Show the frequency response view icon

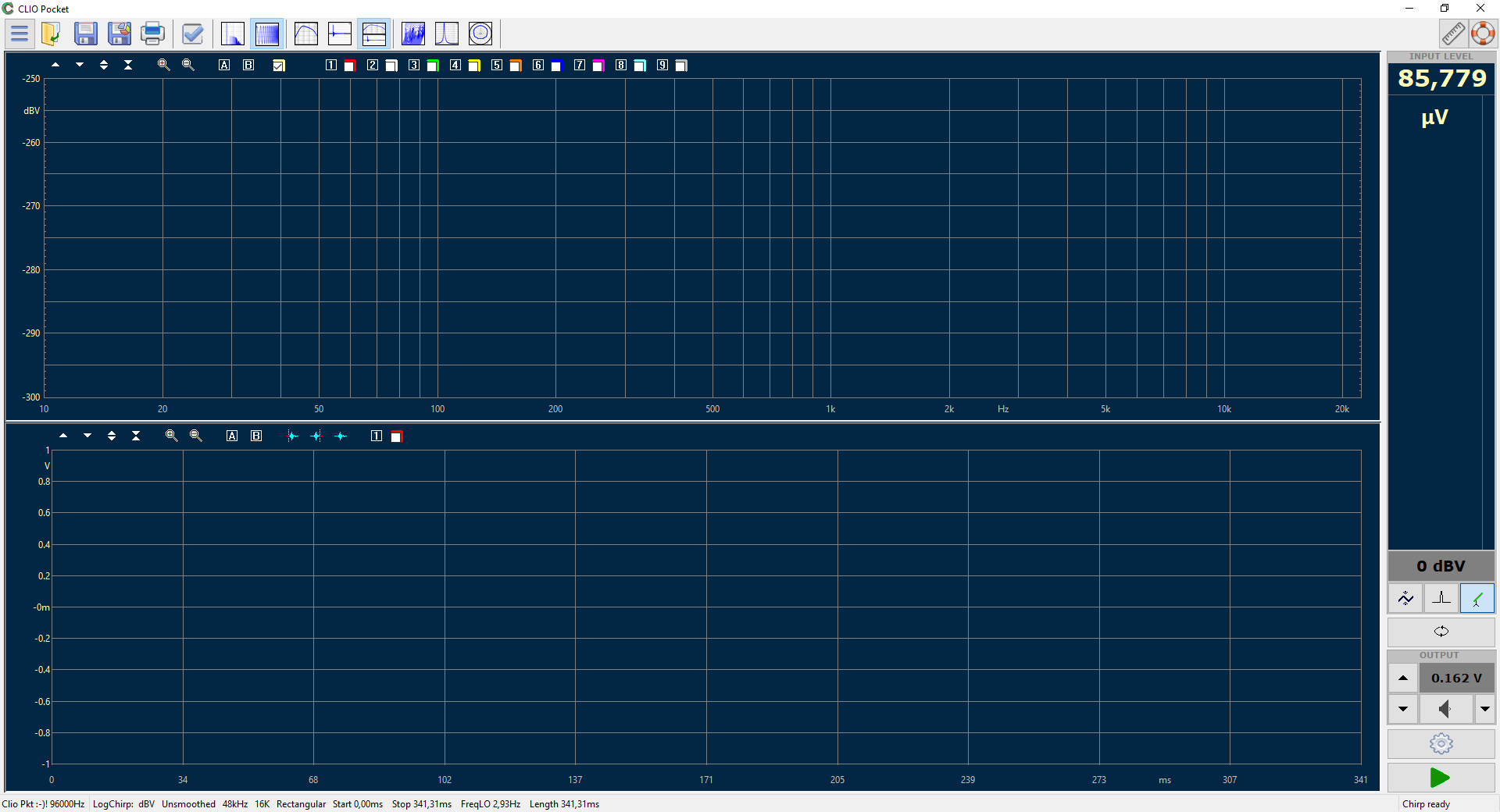point(305,34)
